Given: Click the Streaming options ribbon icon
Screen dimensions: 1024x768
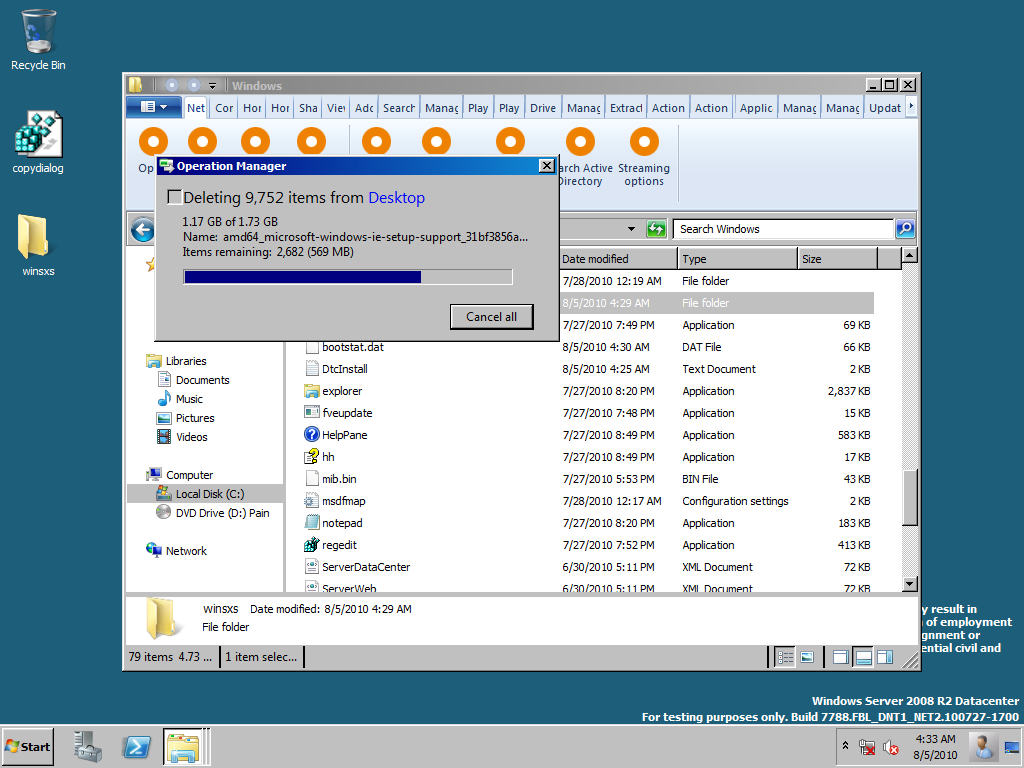Looking at the screenshot, I should click(x=644, y=141).
